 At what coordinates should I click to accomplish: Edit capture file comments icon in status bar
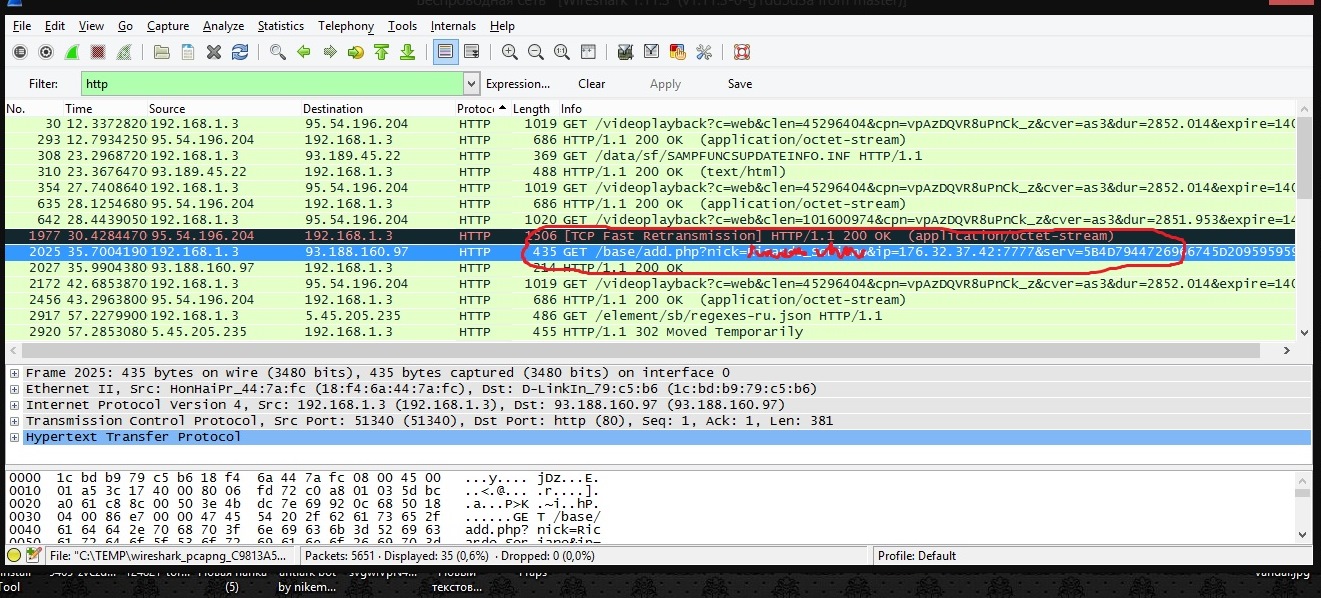(33, 555)
